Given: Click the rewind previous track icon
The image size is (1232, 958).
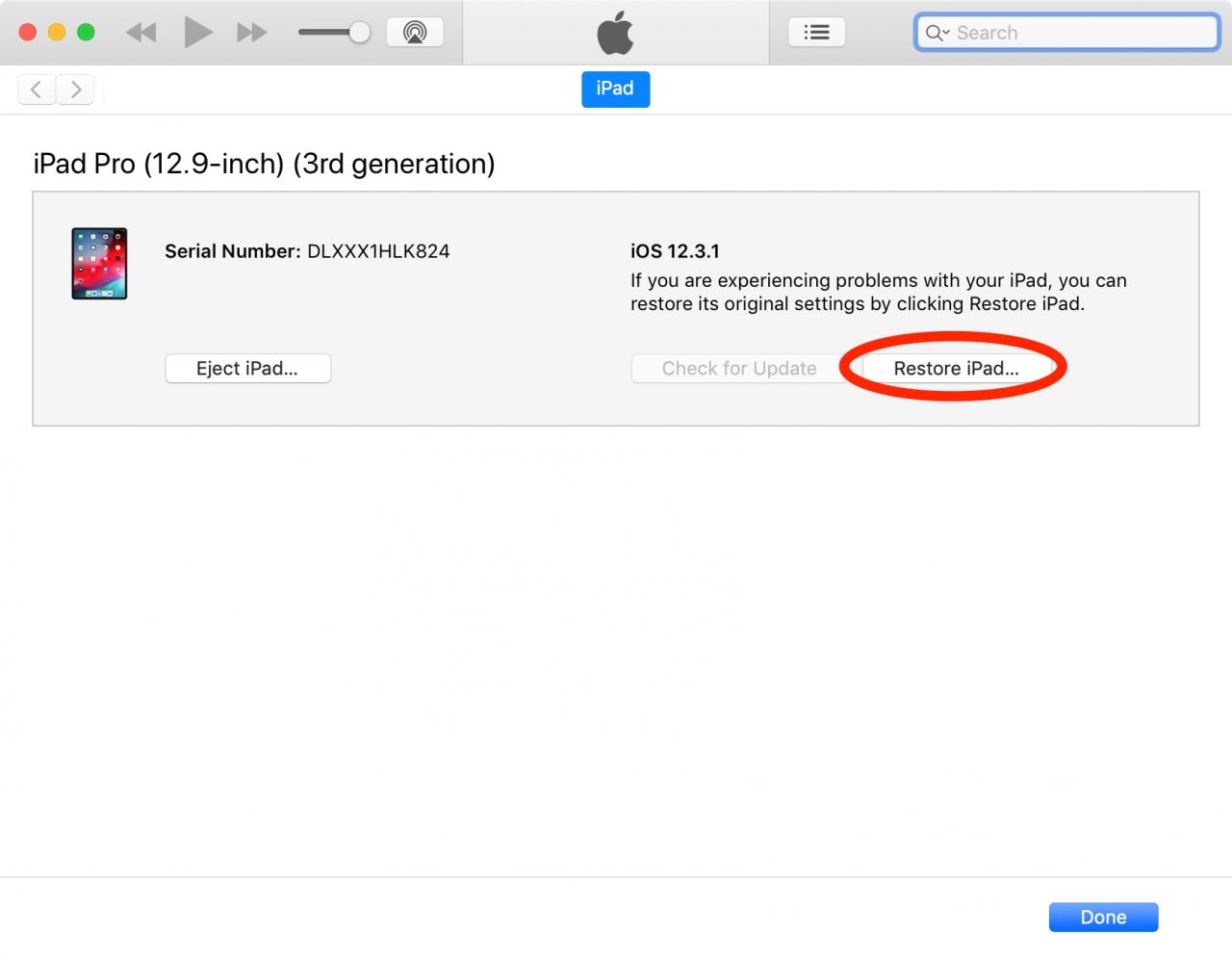Looking at the screenshot, I should pyautogui.click(x=141, y=33).
